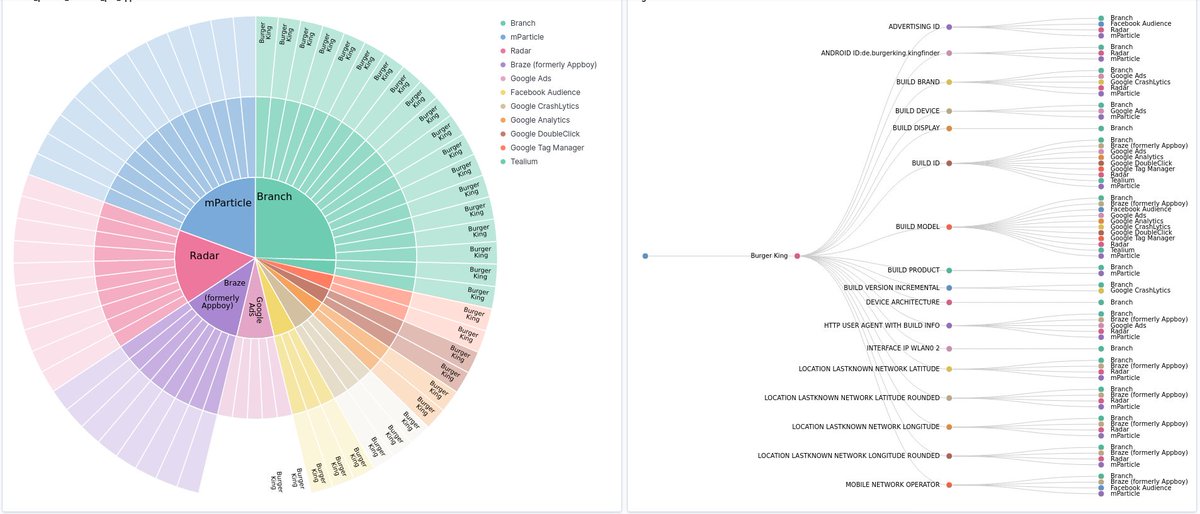
Task: Click Google CrashLytics leaf under BUILD BRAND
Action: pyautogui.click(x=1101, y=82)
